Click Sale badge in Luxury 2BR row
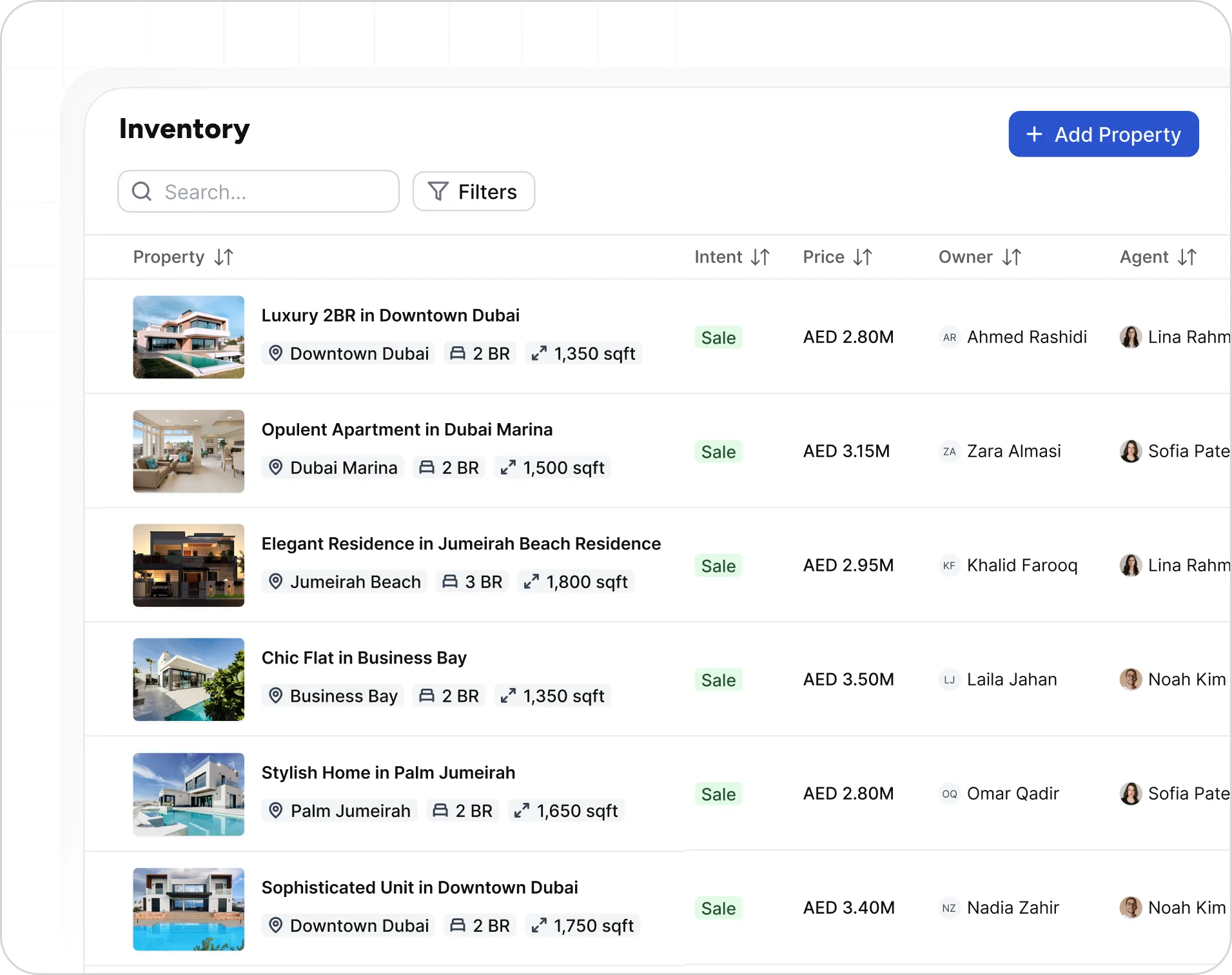 [x=719, y=338]
